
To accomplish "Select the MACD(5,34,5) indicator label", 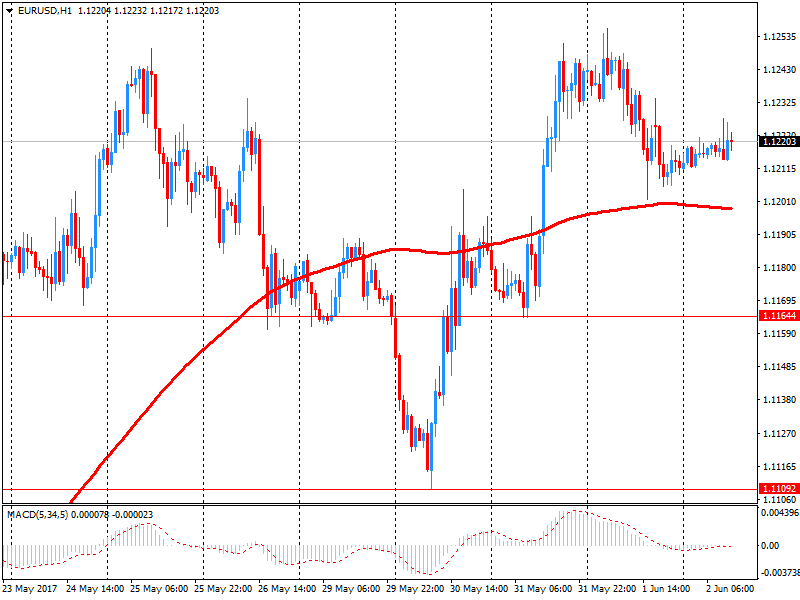I will (38, 515).
